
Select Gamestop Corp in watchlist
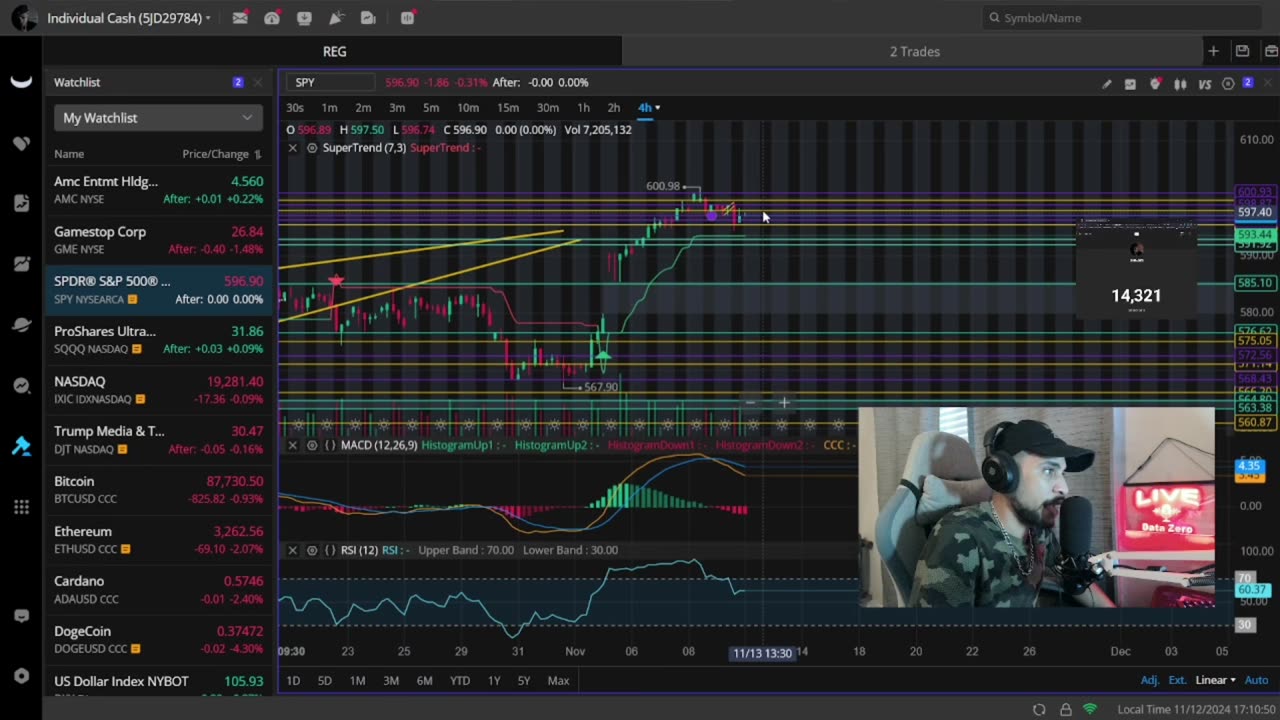158,240
